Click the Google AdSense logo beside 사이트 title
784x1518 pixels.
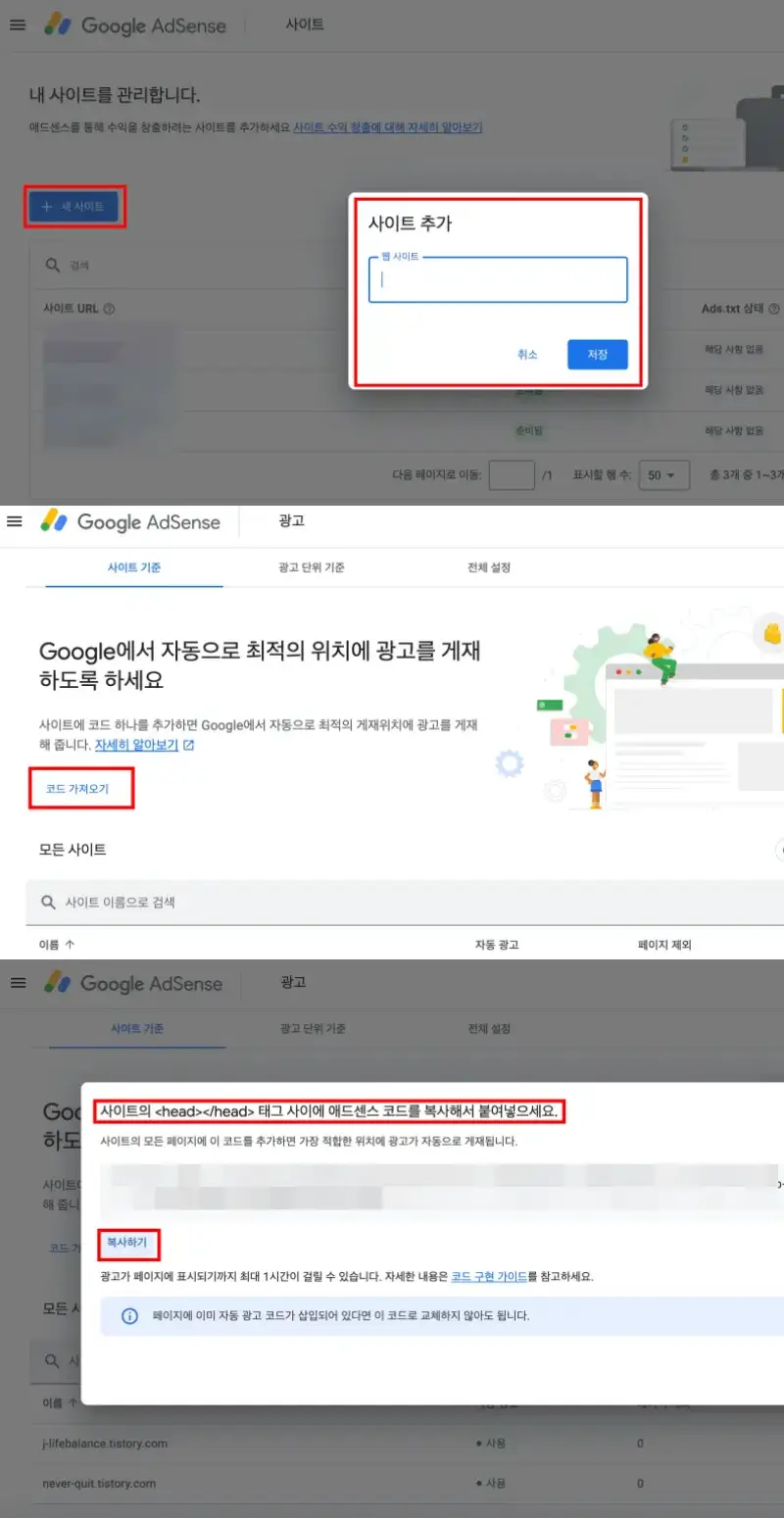click(x=135, y=25)
